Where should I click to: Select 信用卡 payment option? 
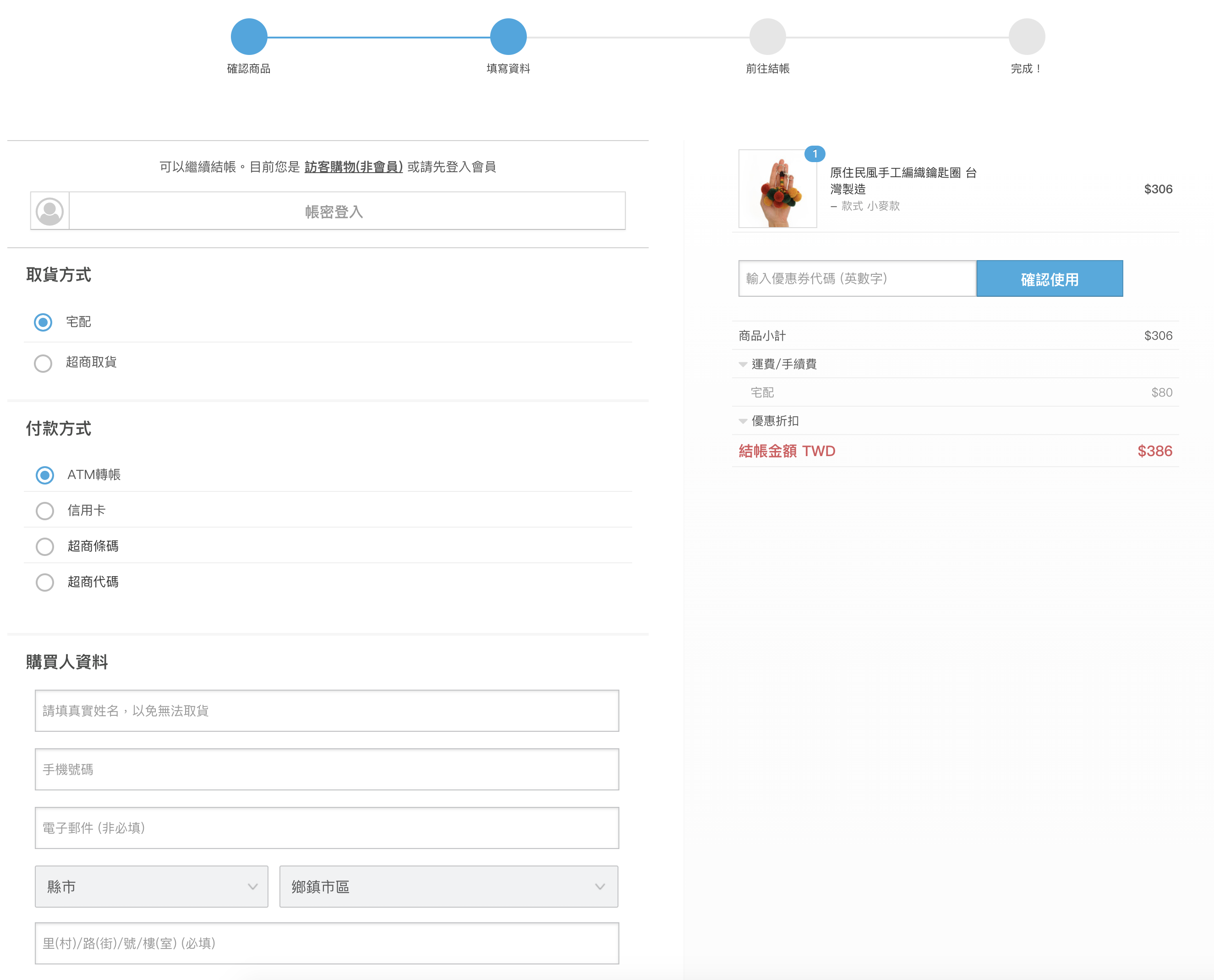pos(44,511)
